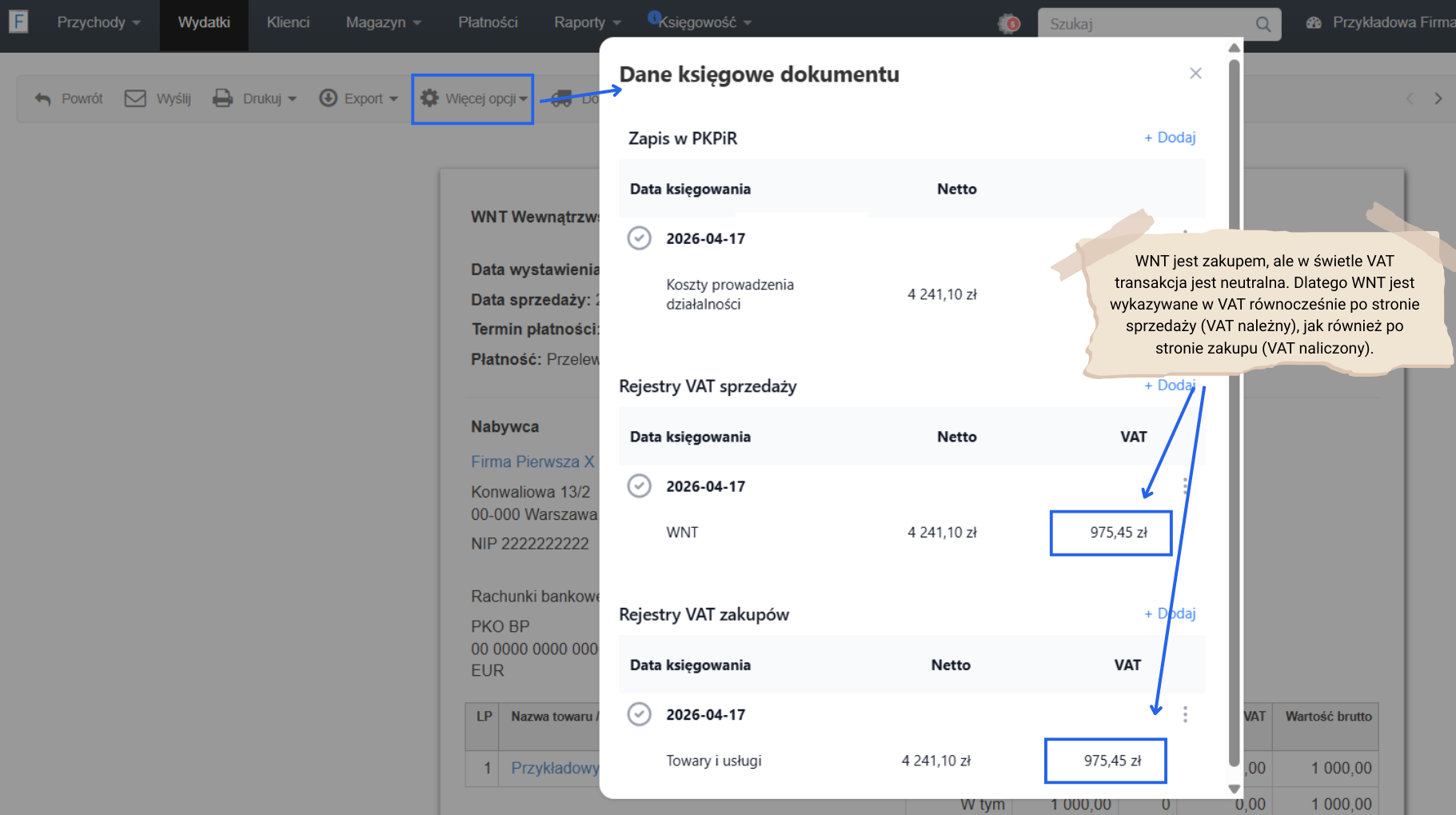Click the 4 241,10 zł net amount for WNT
The width and height of the screenshot is (1456, 815).
942,533
